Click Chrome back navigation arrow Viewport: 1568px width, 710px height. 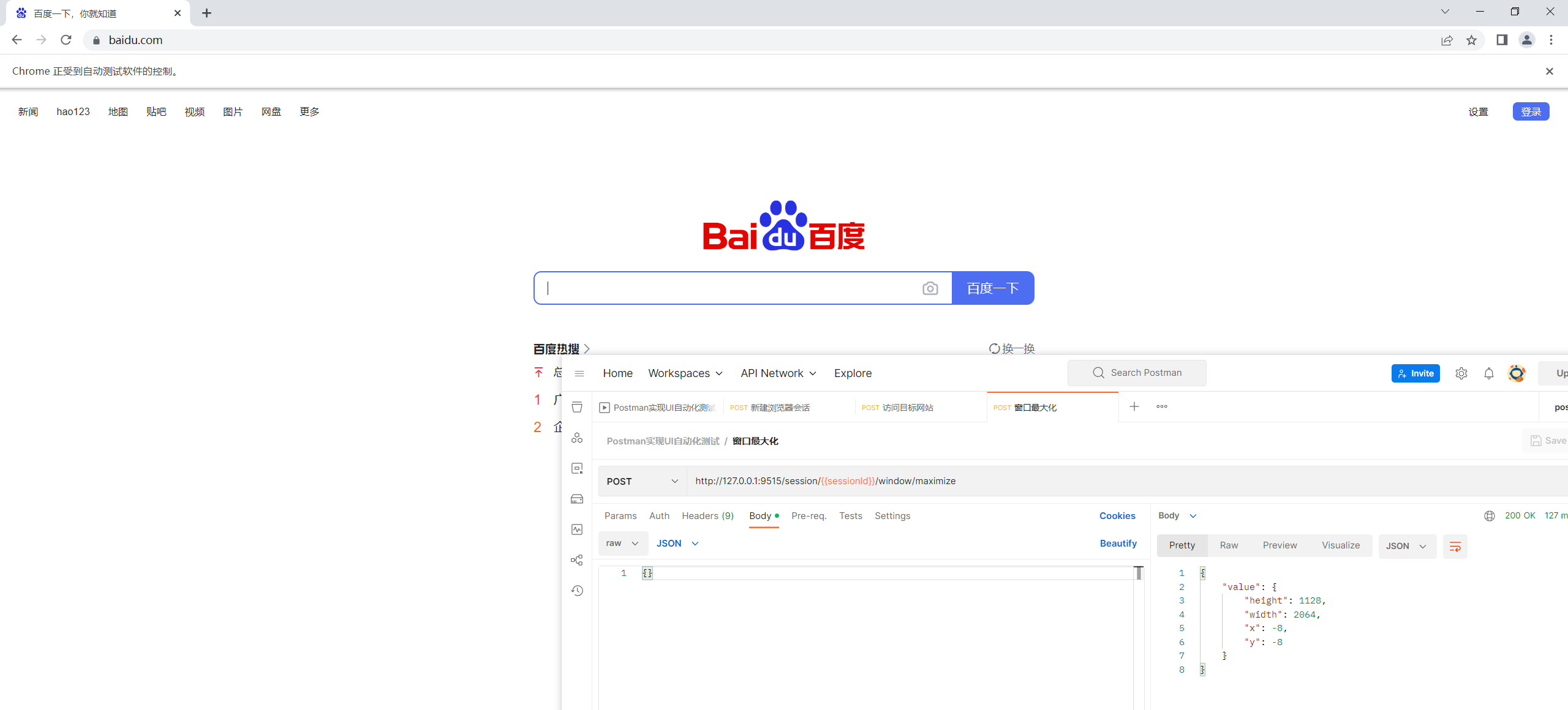tap(17, 40)
